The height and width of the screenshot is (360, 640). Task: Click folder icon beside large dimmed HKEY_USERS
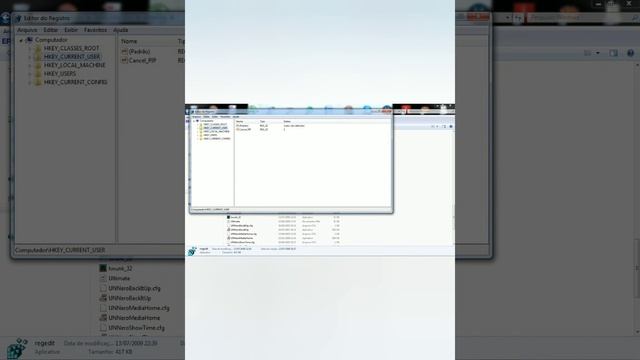[38, 73]
